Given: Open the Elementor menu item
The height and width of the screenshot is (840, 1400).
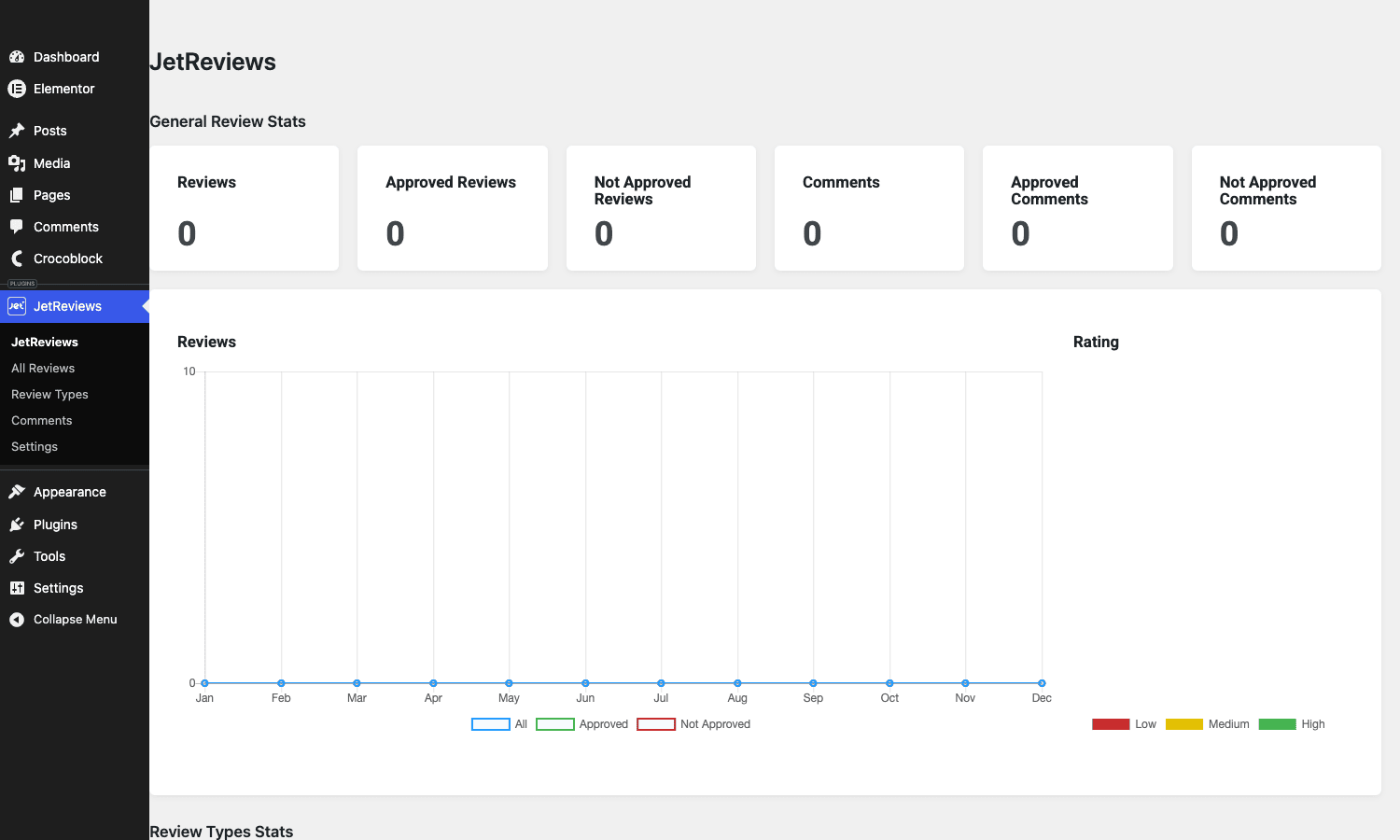Looking at the screenshot, I should pyautogui.click(x=75, y=89).
